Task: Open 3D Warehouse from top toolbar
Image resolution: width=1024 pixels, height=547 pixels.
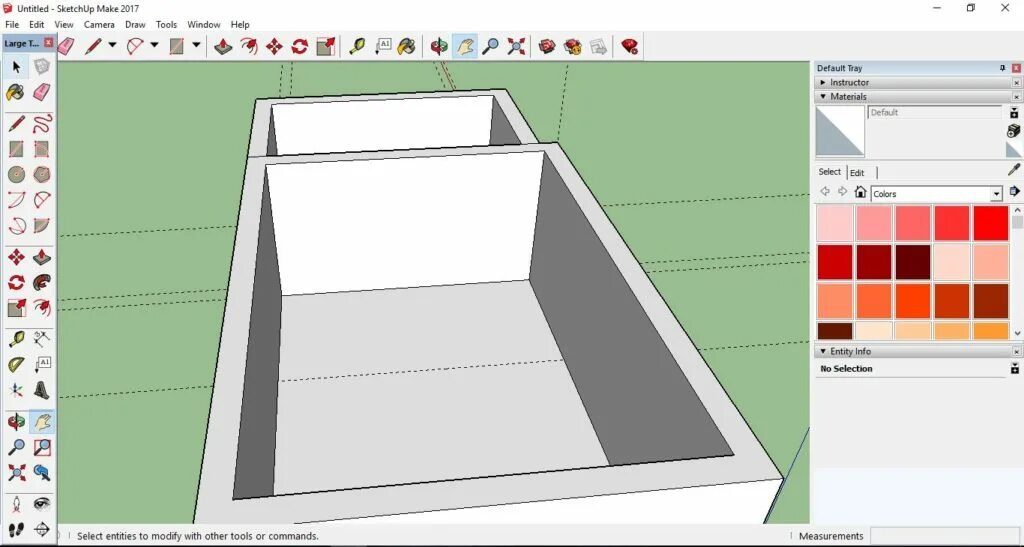Action: pos(547,46)
